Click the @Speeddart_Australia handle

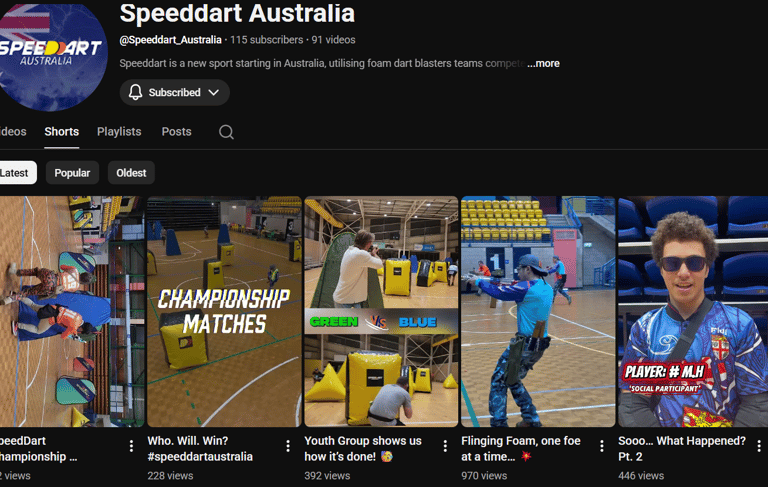click(x=170, y=40)
